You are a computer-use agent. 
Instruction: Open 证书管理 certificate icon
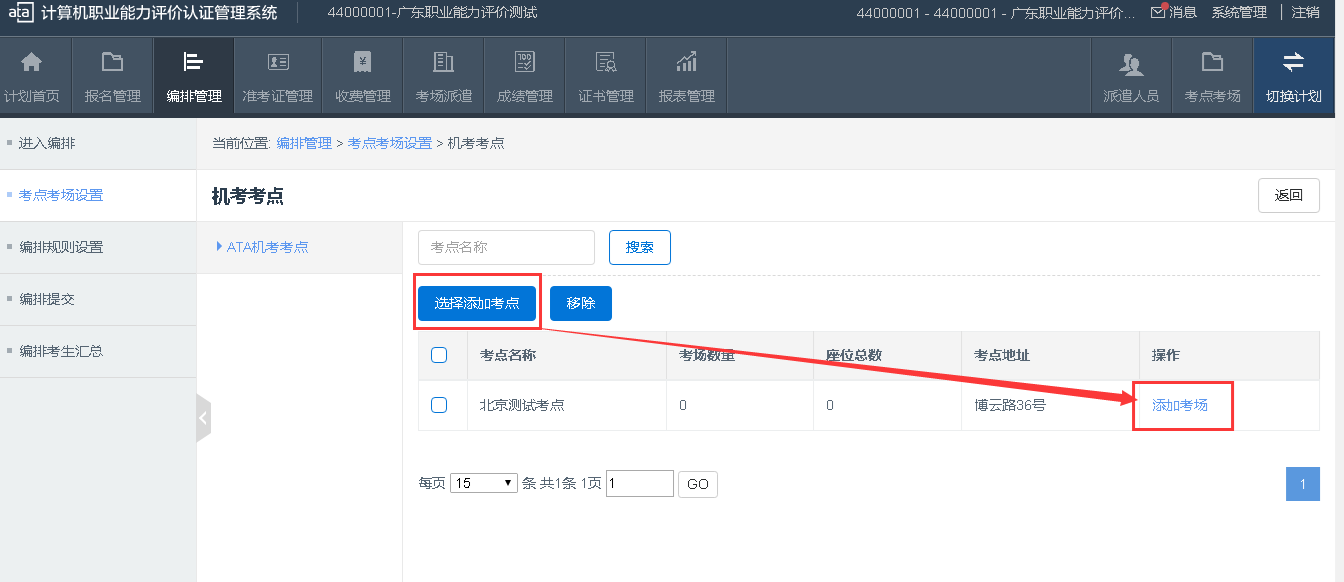point(606,62)
